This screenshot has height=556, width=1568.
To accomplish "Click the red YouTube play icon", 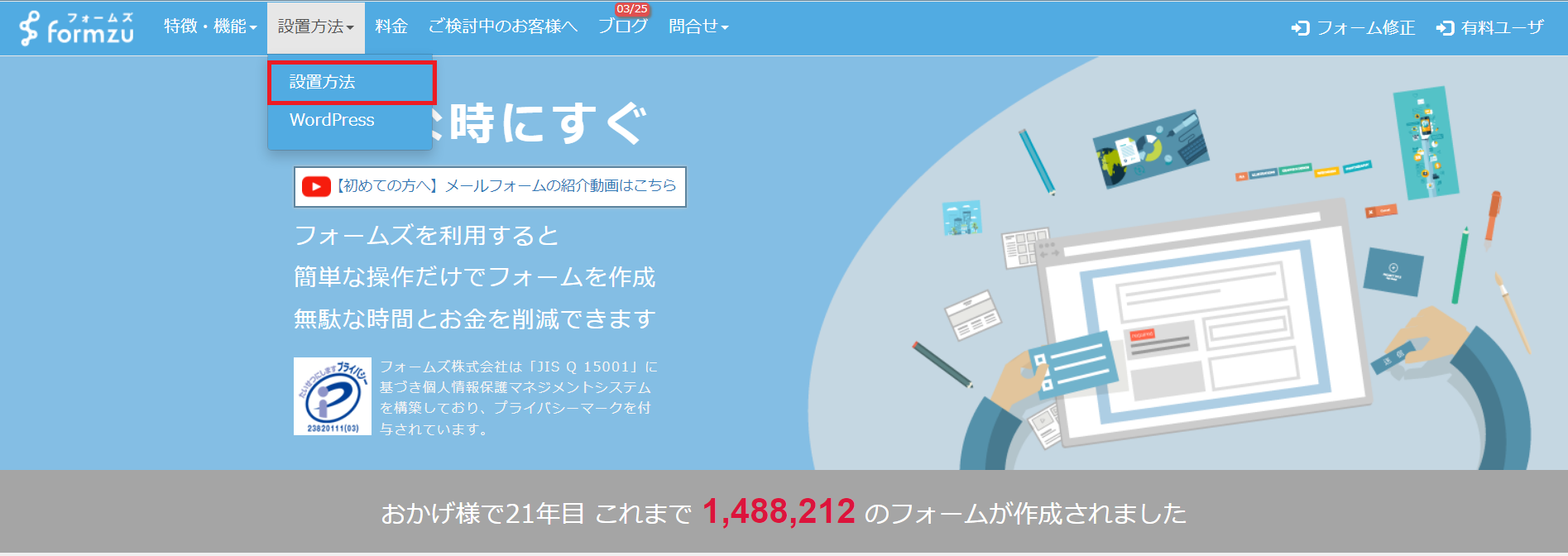I will tap(315, 186).
